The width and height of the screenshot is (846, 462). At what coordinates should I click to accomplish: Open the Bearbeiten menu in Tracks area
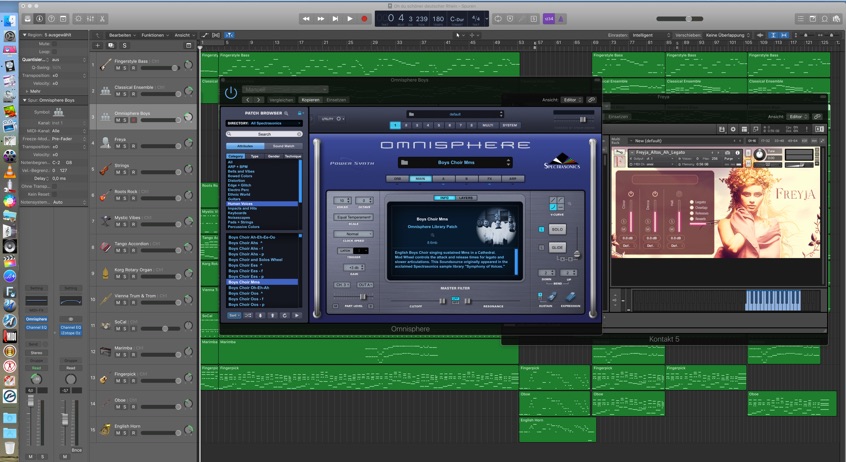tap(122, 35)
